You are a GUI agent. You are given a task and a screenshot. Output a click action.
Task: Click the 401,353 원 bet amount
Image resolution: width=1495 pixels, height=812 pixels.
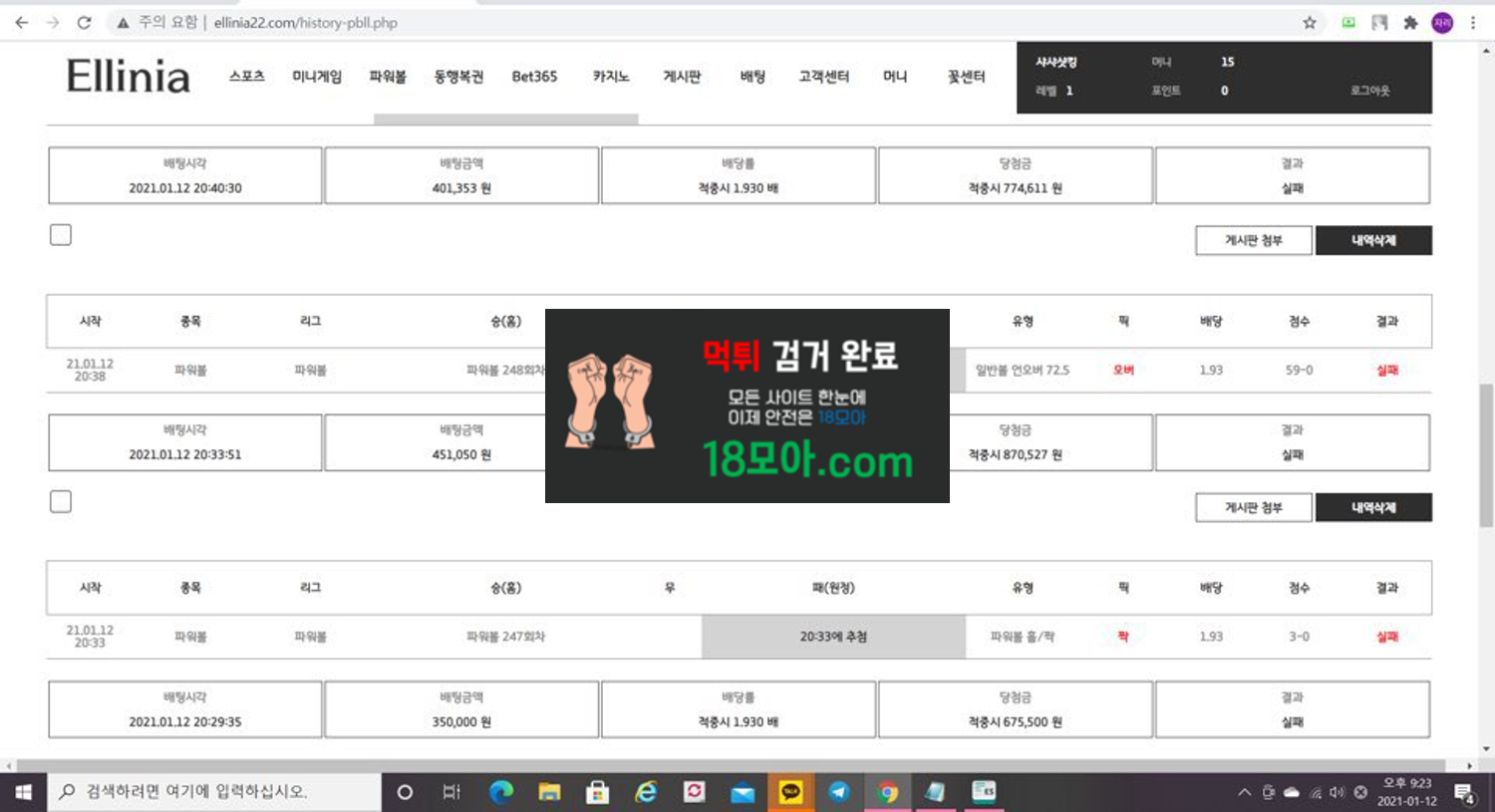tap(461, 188)
